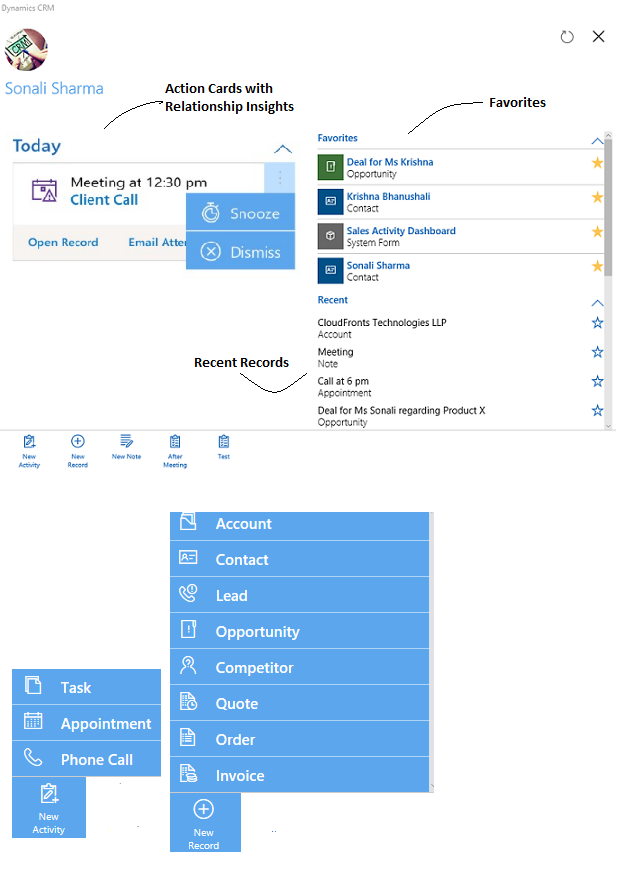Choose Appointment from New Activity menu
Image resolution: width=643 pixels, height=879 pixels.
[86, 723]
